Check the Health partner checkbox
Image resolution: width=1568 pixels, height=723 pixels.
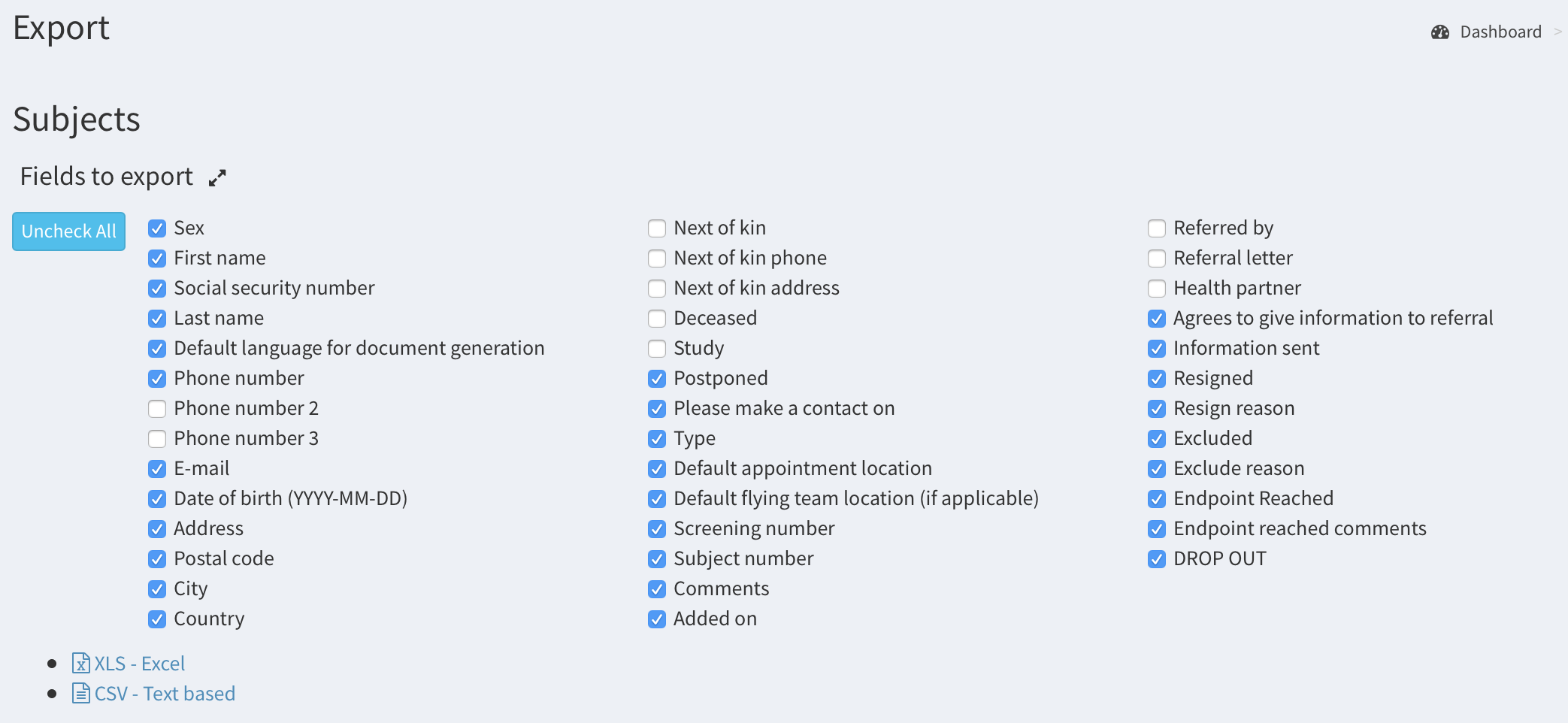click(1157, 289)
